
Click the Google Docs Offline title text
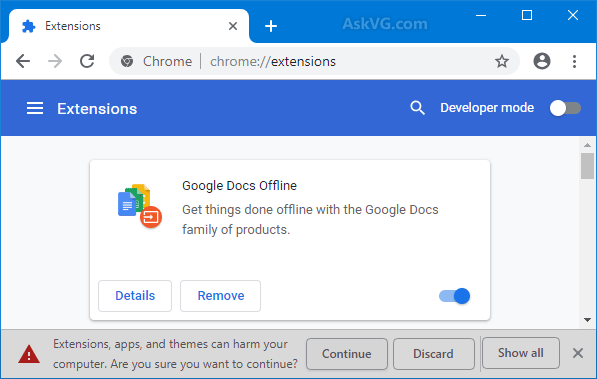pyautogui.click(x=239, y=186)
